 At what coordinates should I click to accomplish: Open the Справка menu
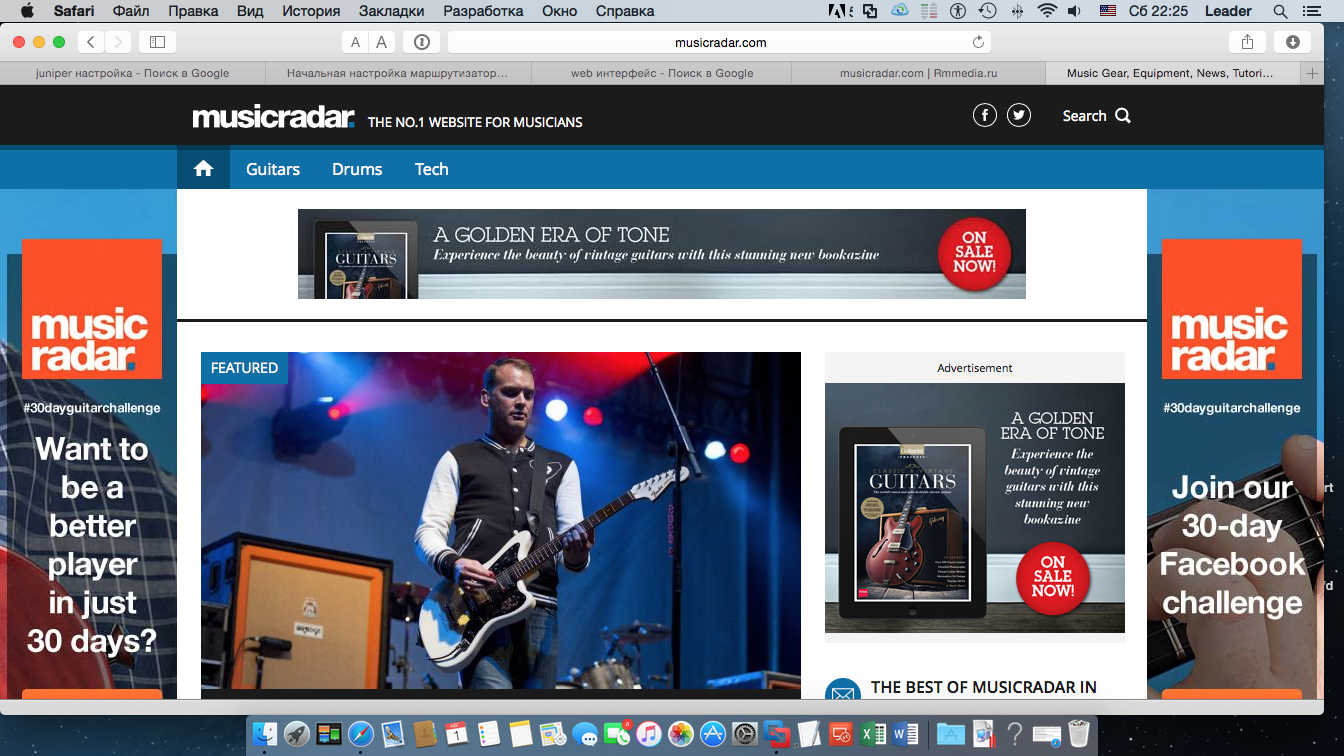tap(625, 11)
